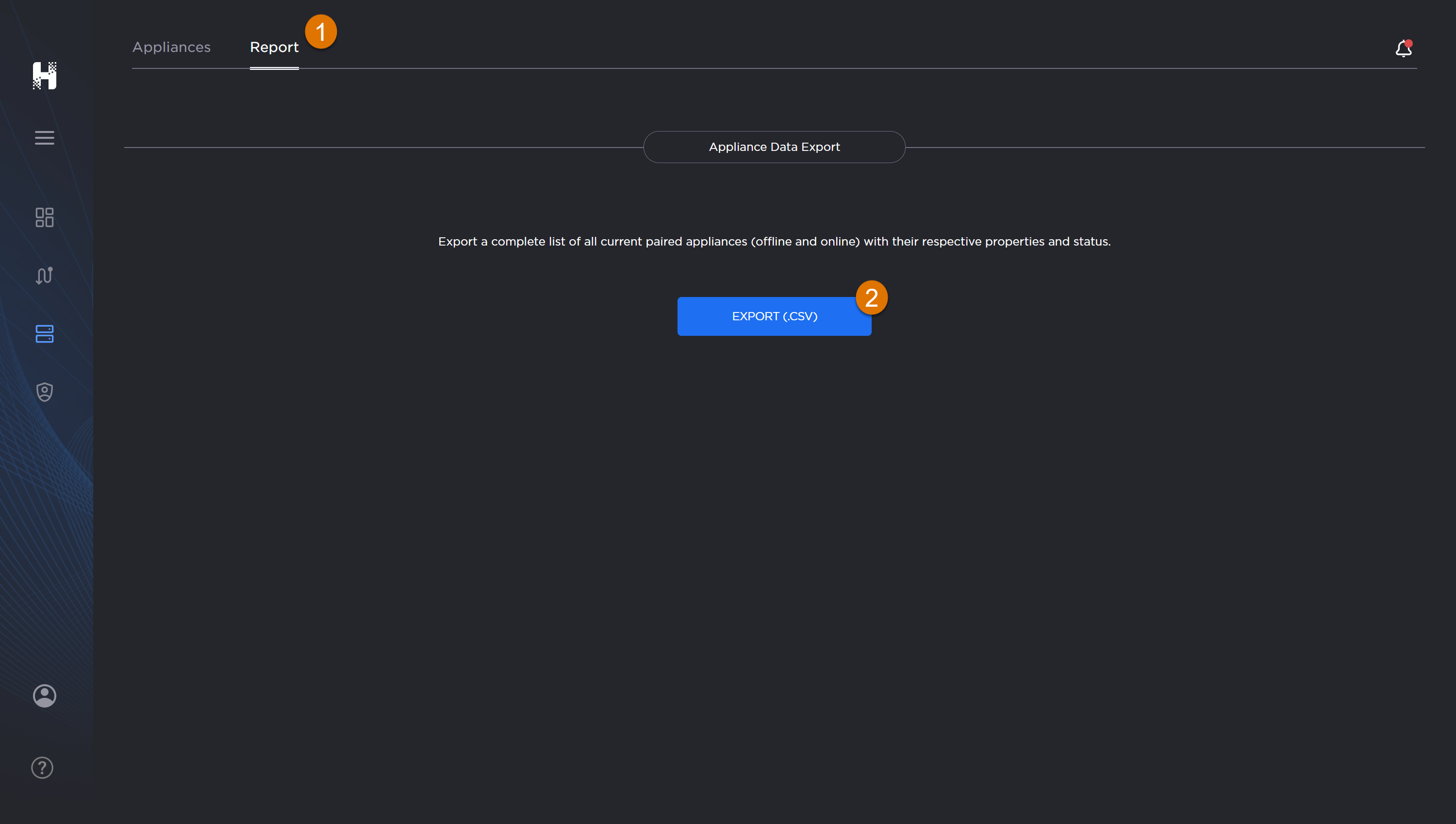Switch to the Appliances tab
This screenshot has width=1456, height=824.
pyautogui.click(x=171, y=47)
